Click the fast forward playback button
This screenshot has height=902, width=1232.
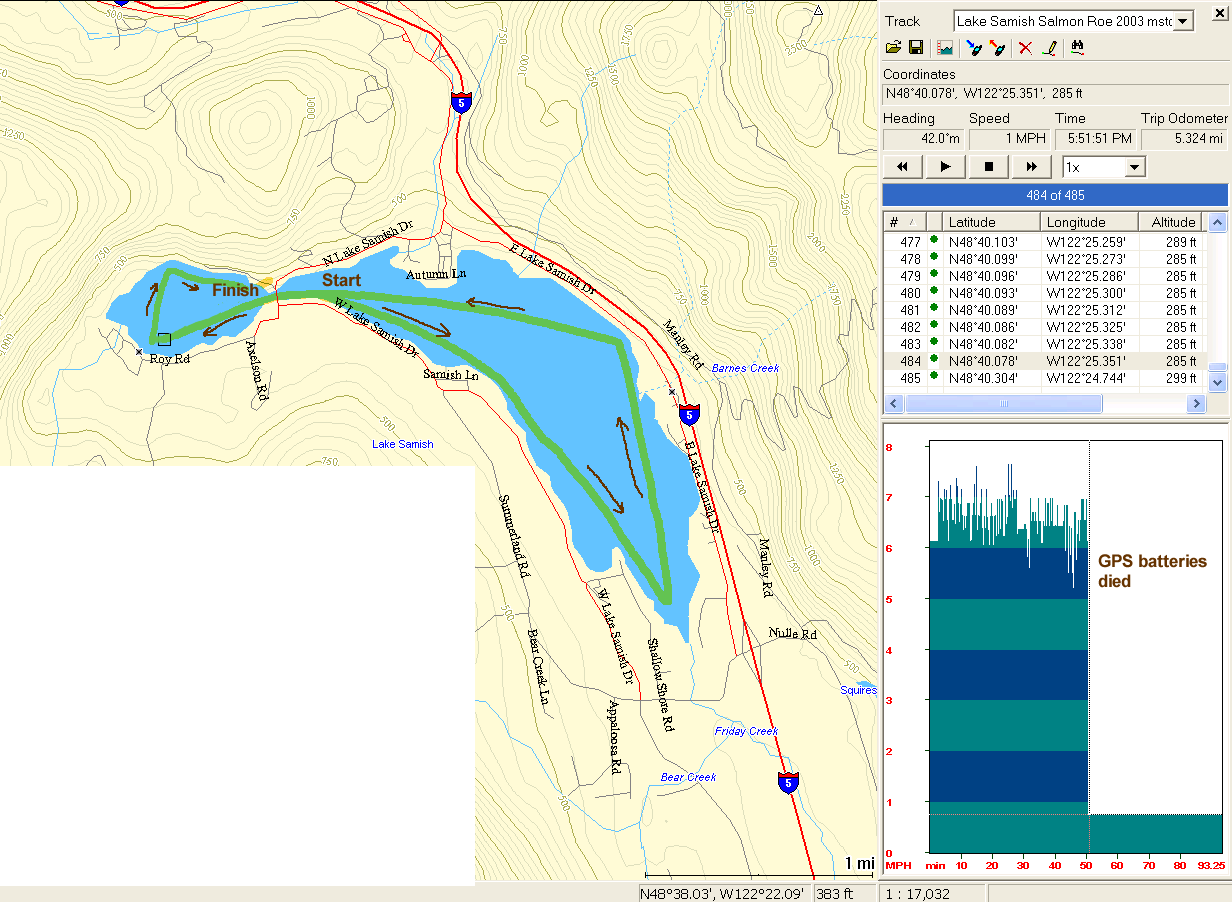(1031, 167)
